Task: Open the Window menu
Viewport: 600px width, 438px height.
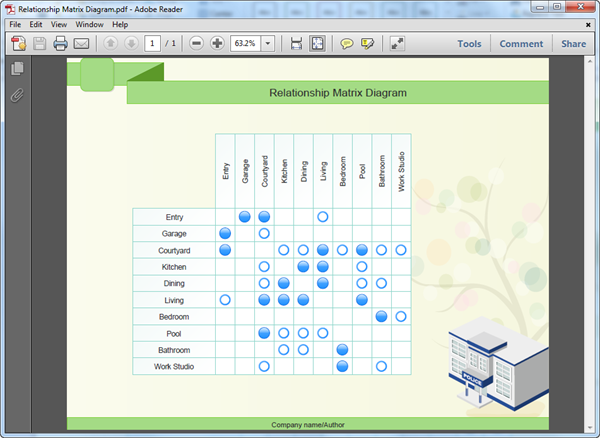Action: [x=90, y=24]
